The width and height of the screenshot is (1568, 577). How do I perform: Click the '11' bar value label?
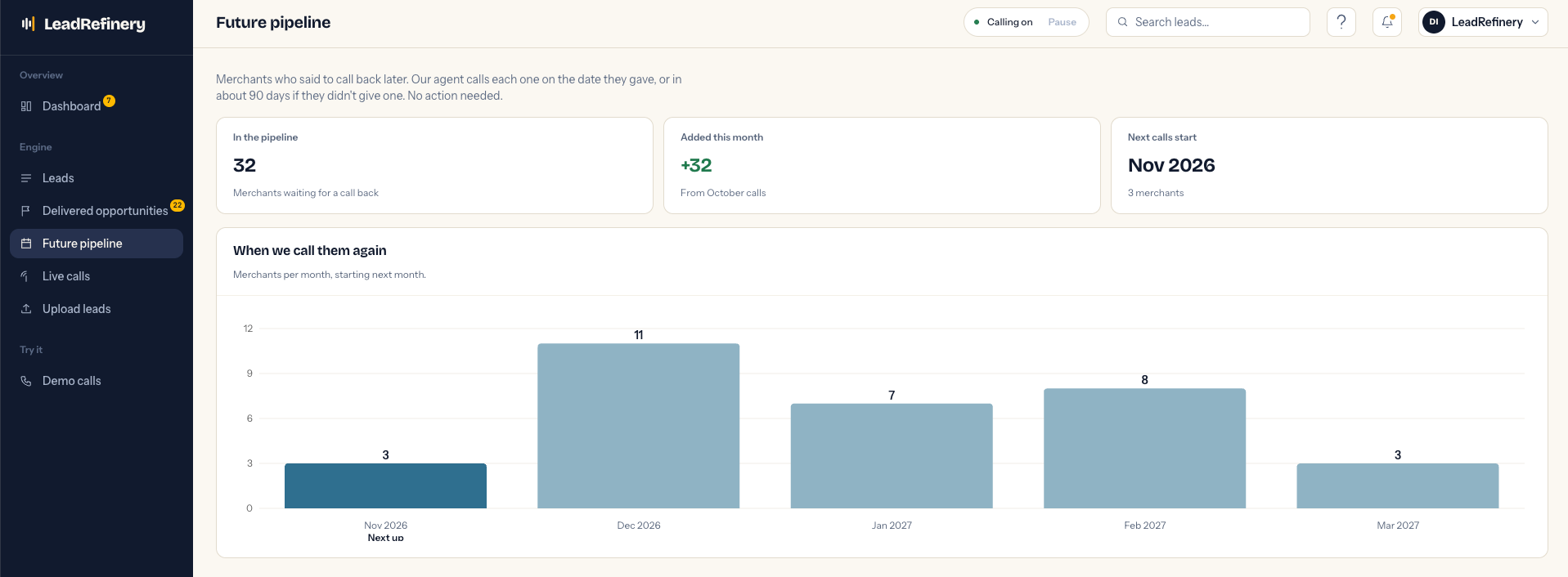pyautogui.click(x=638, y=335)
